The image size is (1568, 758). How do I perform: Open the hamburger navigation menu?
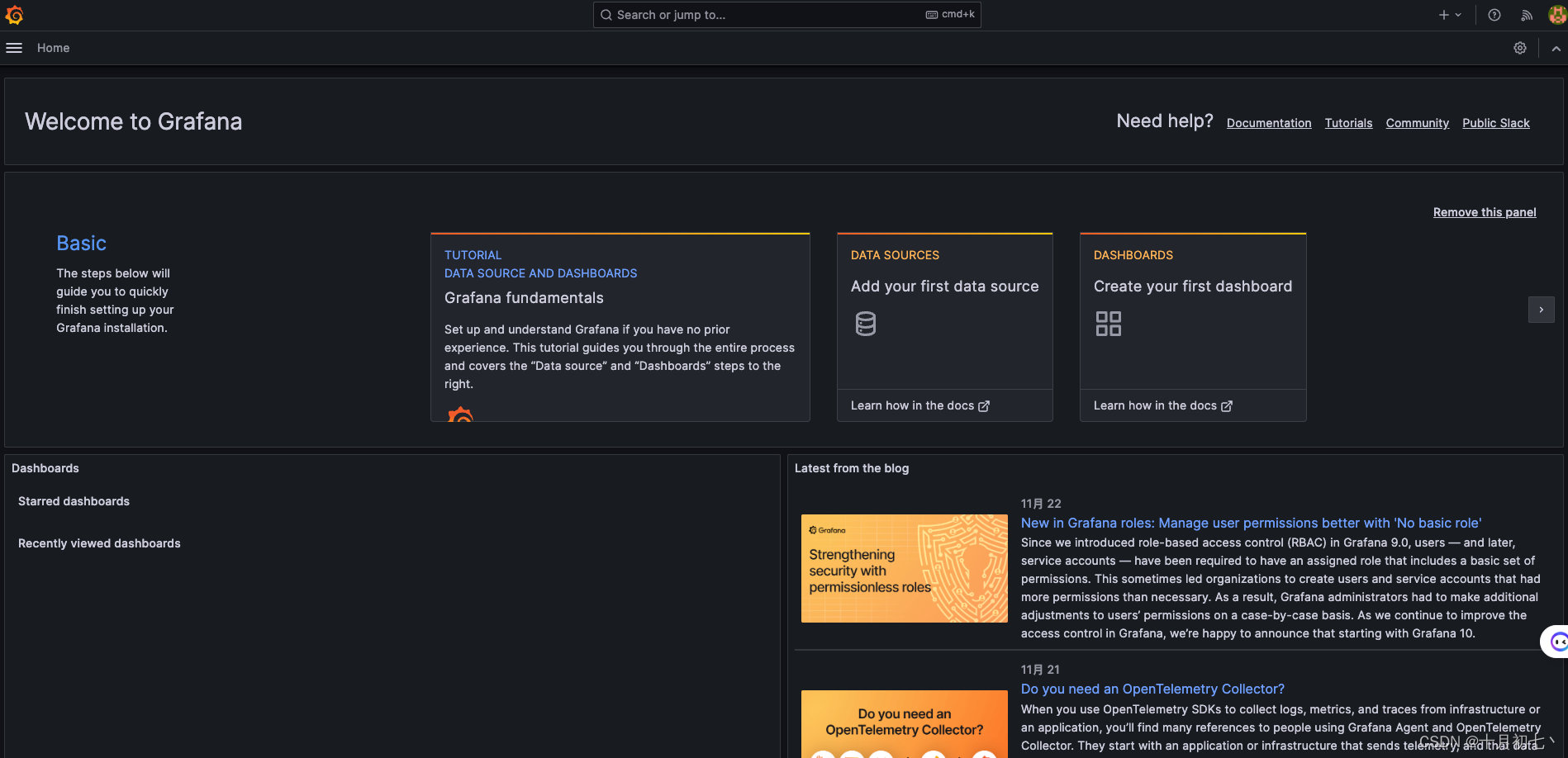[x=14, y=48]
